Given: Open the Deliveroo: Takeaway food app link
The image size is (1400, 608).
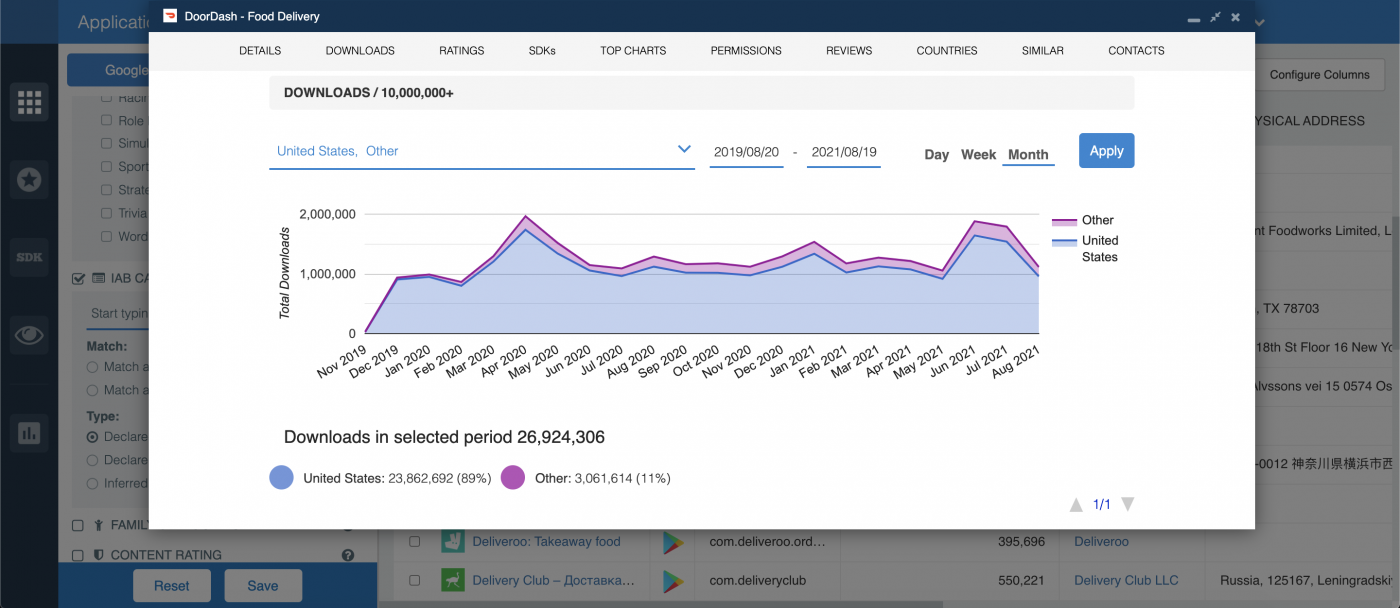Looking at the screenshot, I should [546, 542].
